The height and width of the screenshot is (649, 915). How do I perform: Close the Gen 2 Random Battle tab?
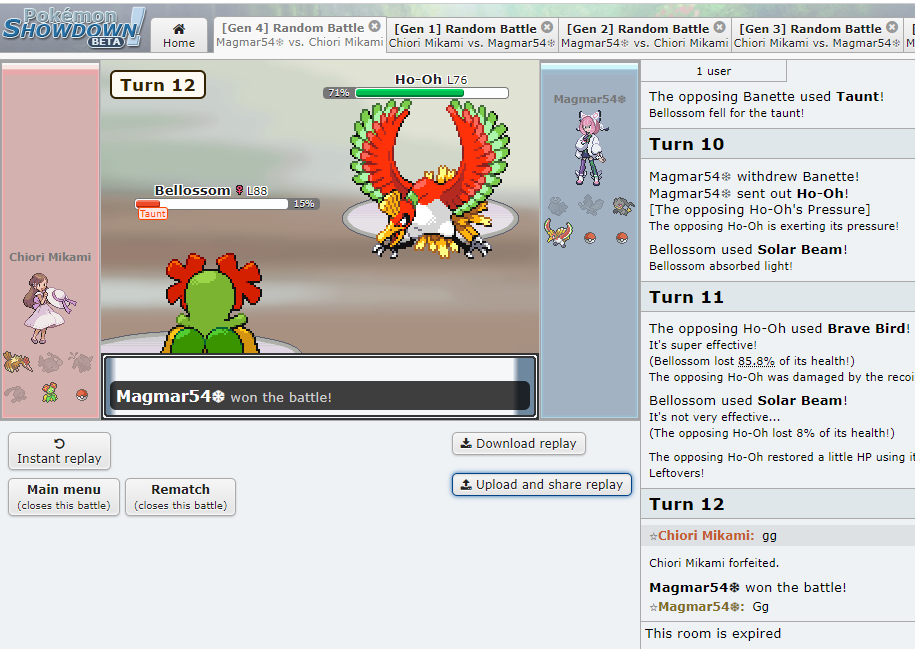719,28
